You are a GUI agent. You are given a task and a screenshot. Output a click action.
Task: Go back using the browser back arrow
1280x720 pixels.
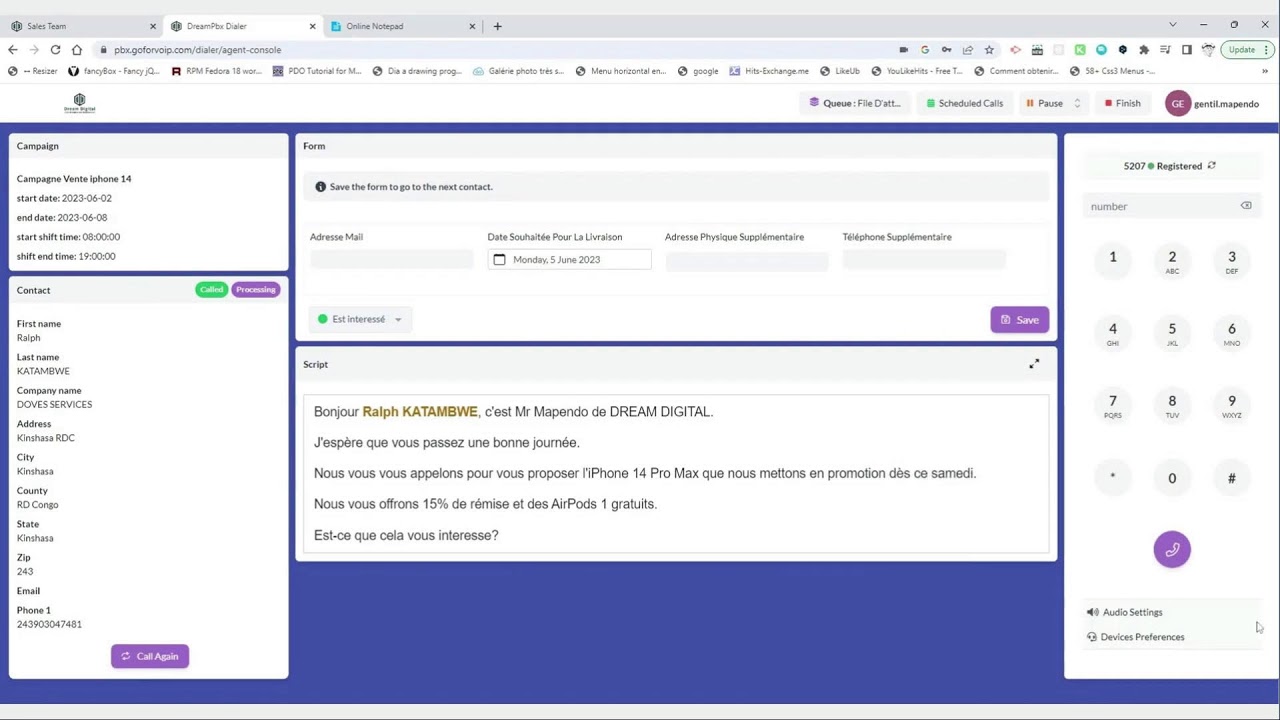13,49
